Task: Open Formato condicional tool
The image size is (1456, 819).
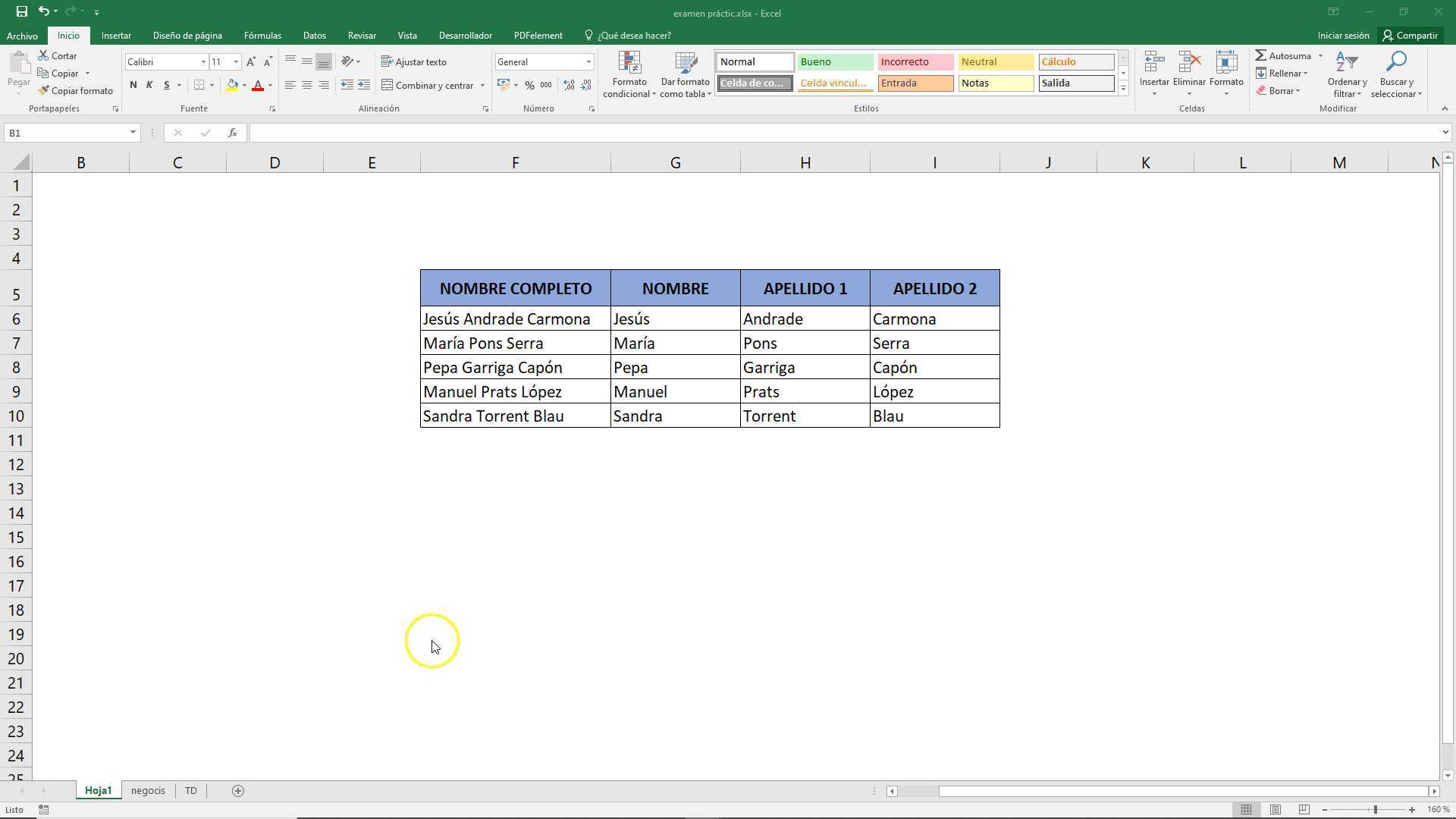Action: click(629, 74)
